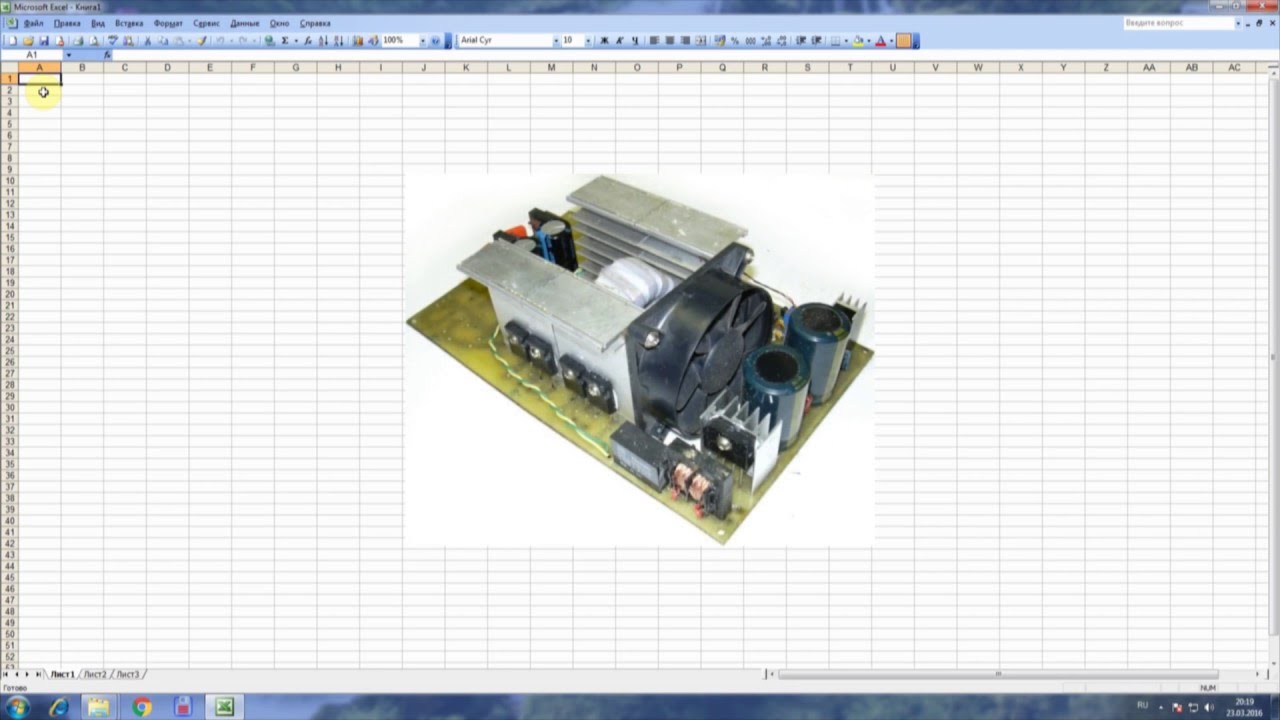Click the Open file folder icon

tap(27, 41)
